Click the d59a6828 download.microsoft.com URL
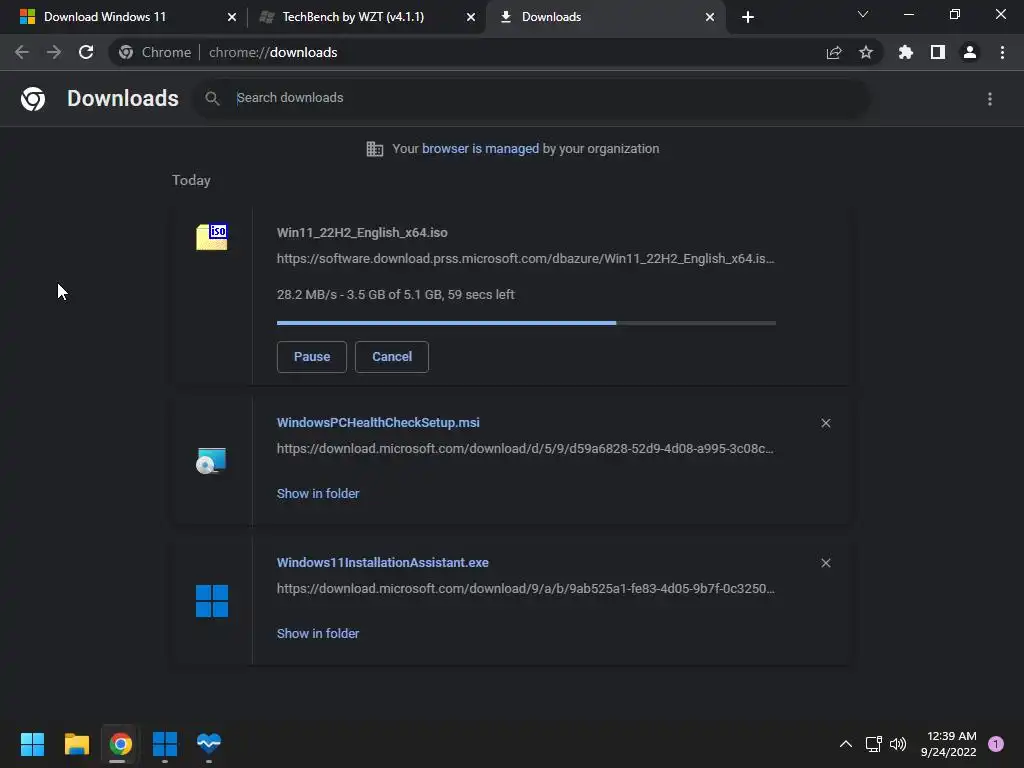1024x768 pixels. point(525,449)
